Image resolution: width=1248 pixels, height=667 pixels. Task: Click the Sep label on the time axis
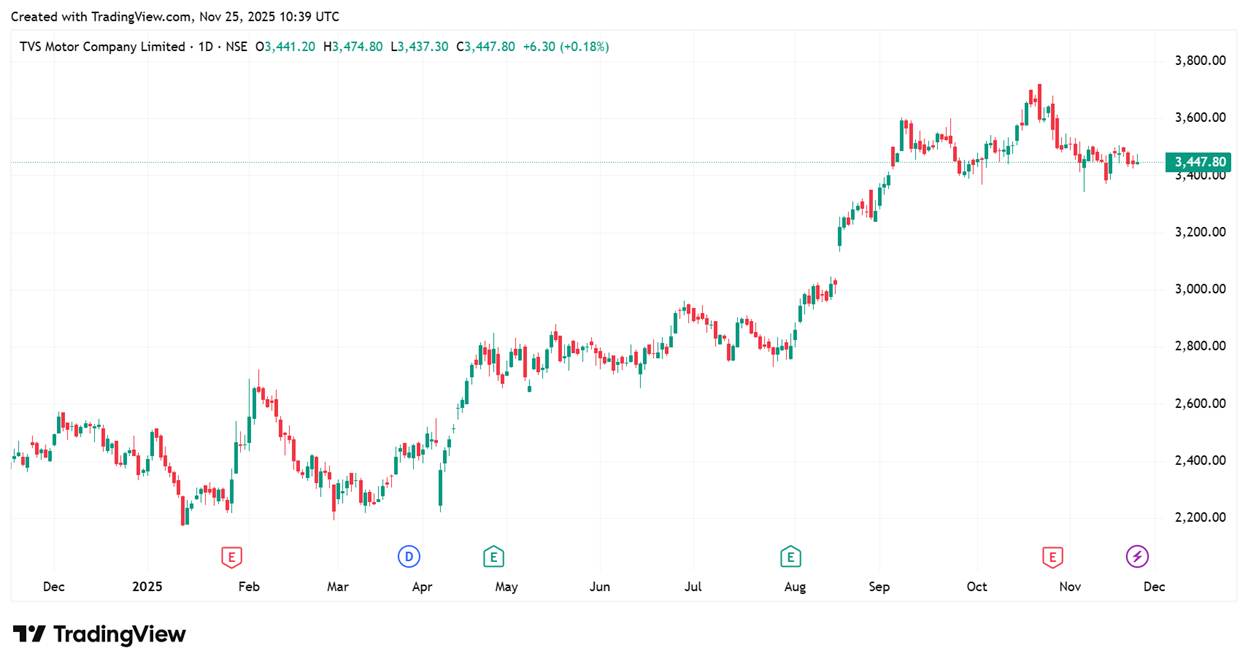click(x=879, y=587)
